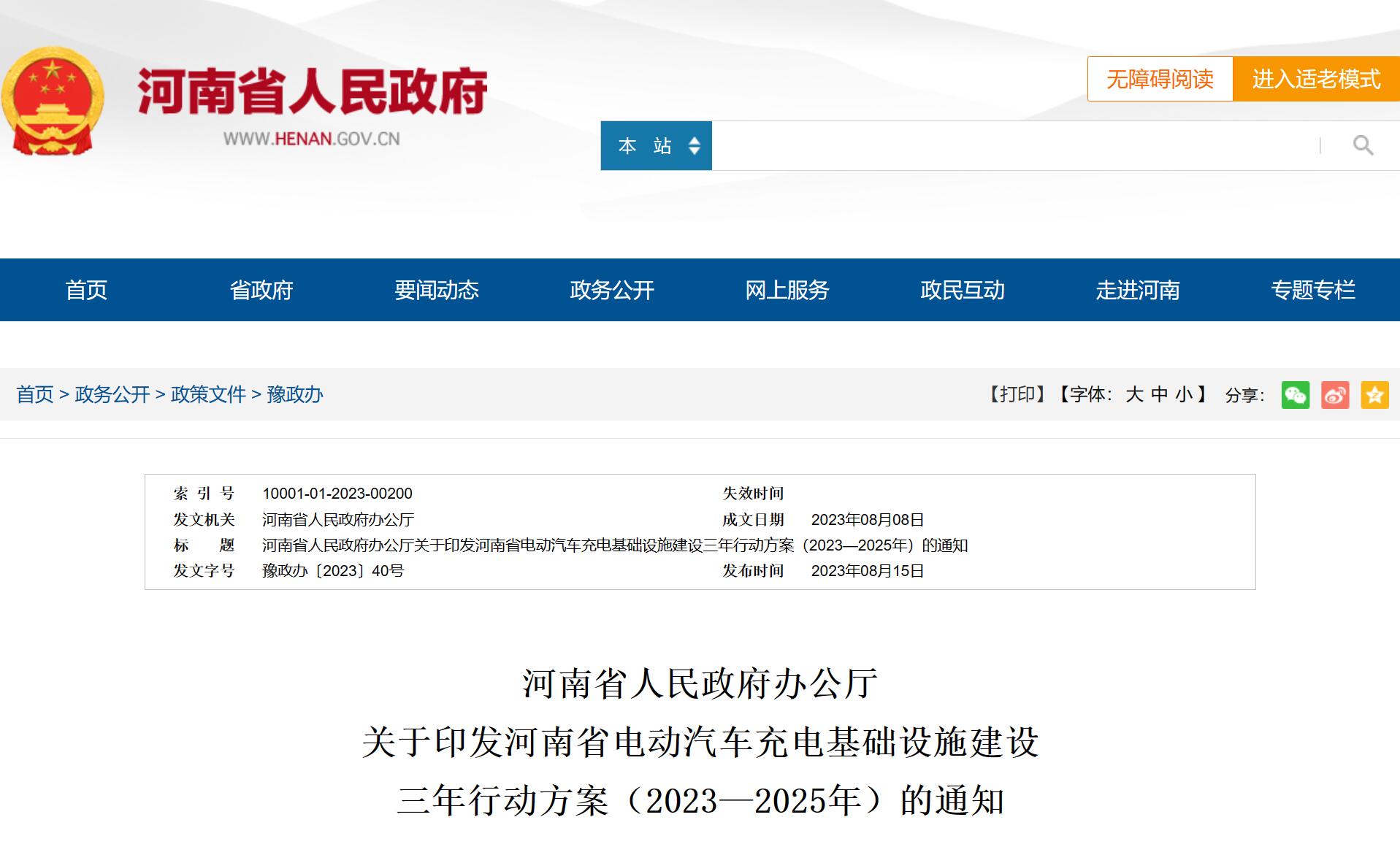
Task: Click the national emblem logo
Action: pyautogui.click(x=53, y=100)
